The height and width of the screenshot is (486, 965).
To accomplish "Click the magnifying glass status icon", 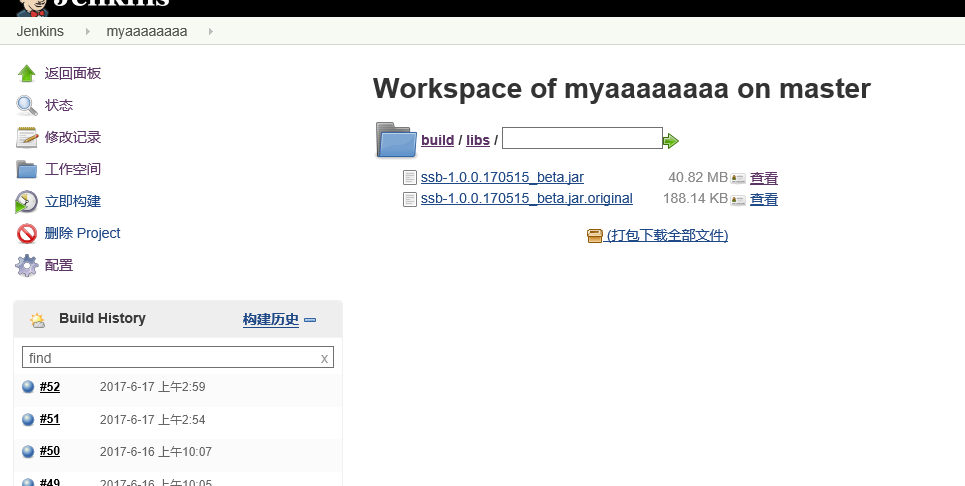I will tap(27, 106).
